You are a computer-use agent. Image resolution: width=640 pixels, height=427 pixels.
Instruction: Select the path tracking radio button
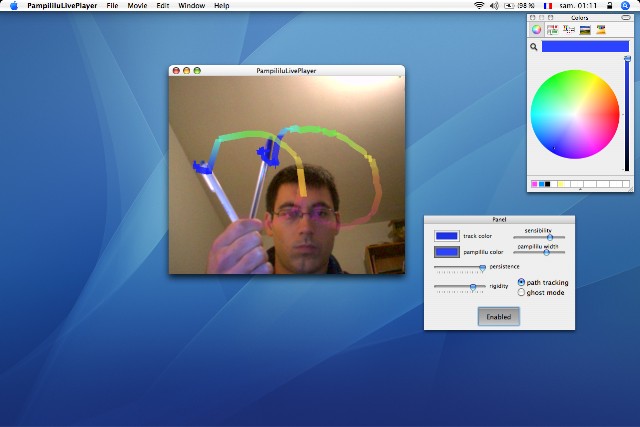point(521,282)
